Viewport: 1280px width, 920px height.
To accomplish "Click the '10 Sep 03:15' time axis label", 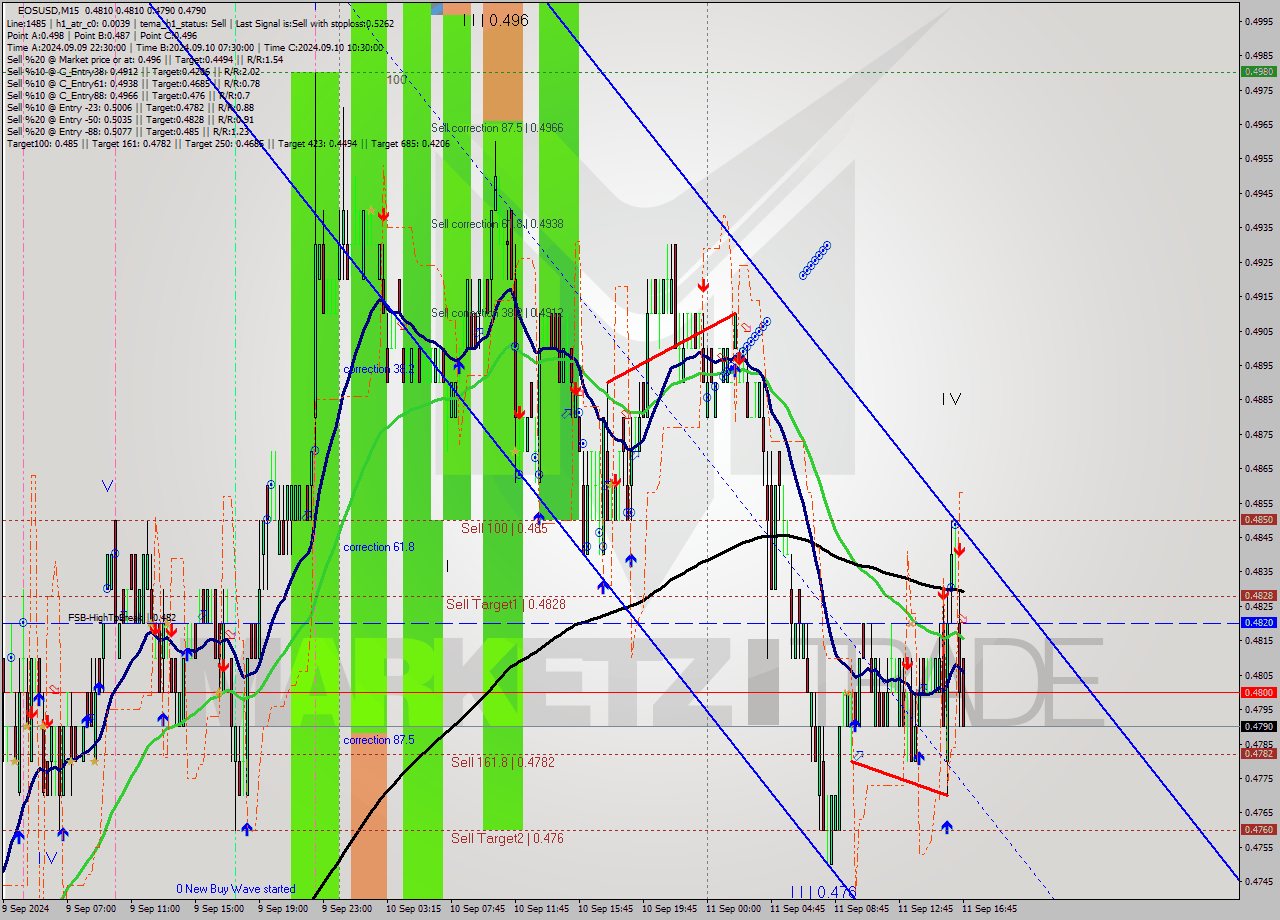I will (413, 909).
